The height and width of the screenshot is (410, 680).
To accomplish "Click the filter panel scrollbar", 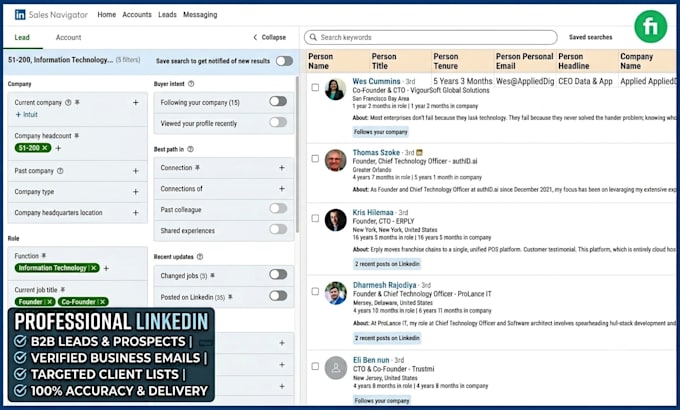I will [x=297, y=154].
